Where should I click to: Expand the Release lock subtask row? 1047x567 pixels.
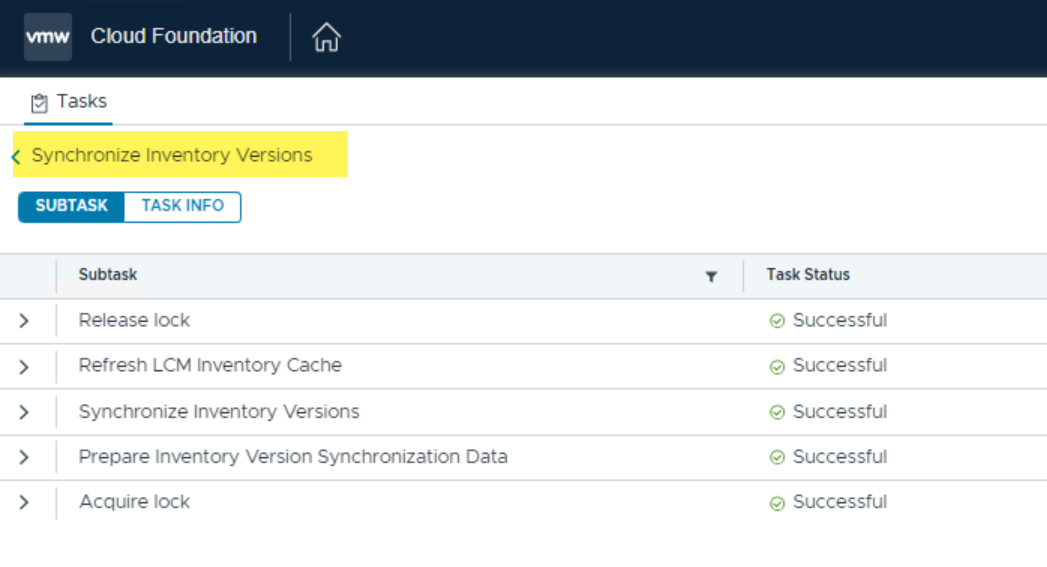click(24, 321)
